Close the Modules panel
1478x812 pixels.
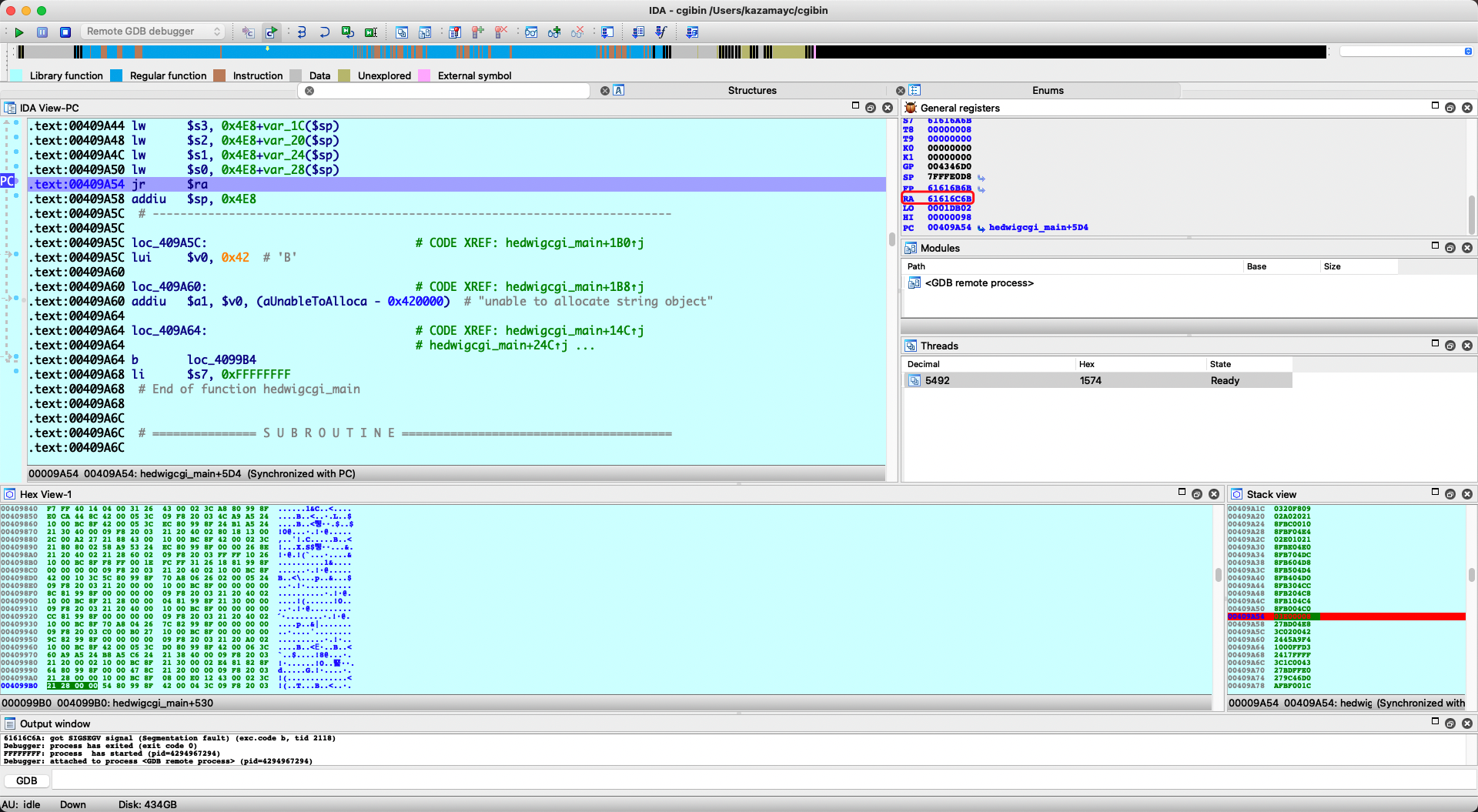[1467, 248]
